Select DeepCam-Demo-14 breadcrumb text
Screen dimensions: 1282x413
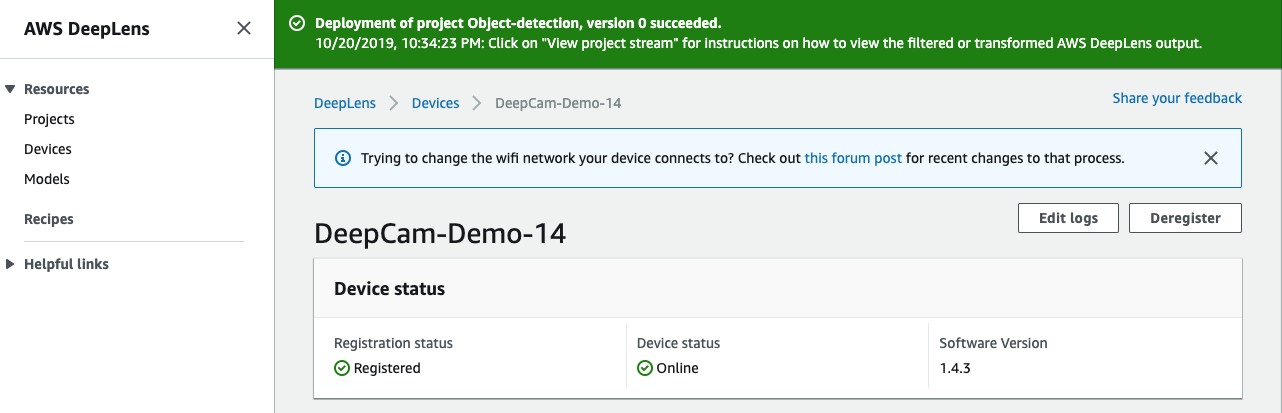558,103
